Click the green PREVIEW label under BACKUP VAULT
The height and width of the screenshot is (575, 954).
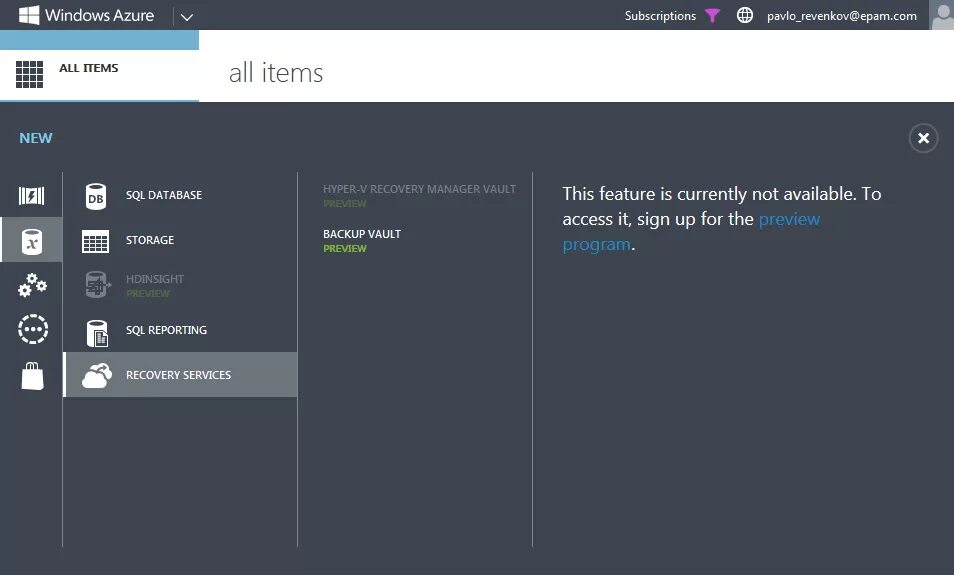coord(345,248)
